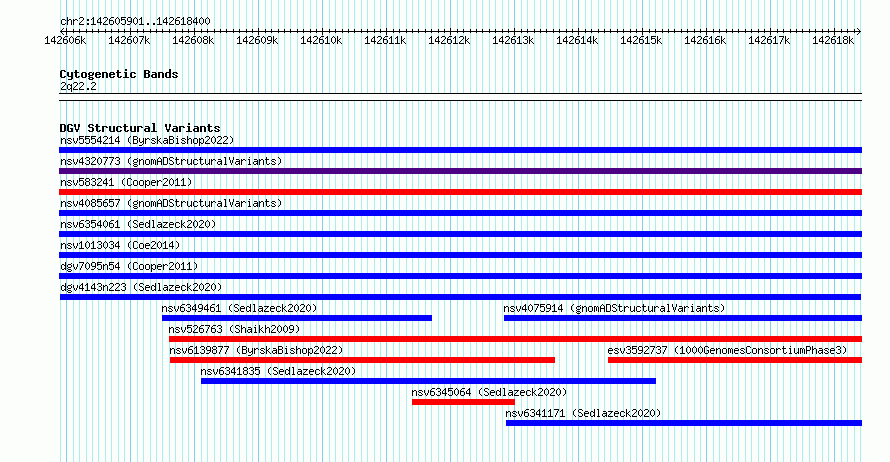Click the blue nsv6341835 variant bar
The image size is (890, 462).
pyautogui.click(x=428, y=381)
